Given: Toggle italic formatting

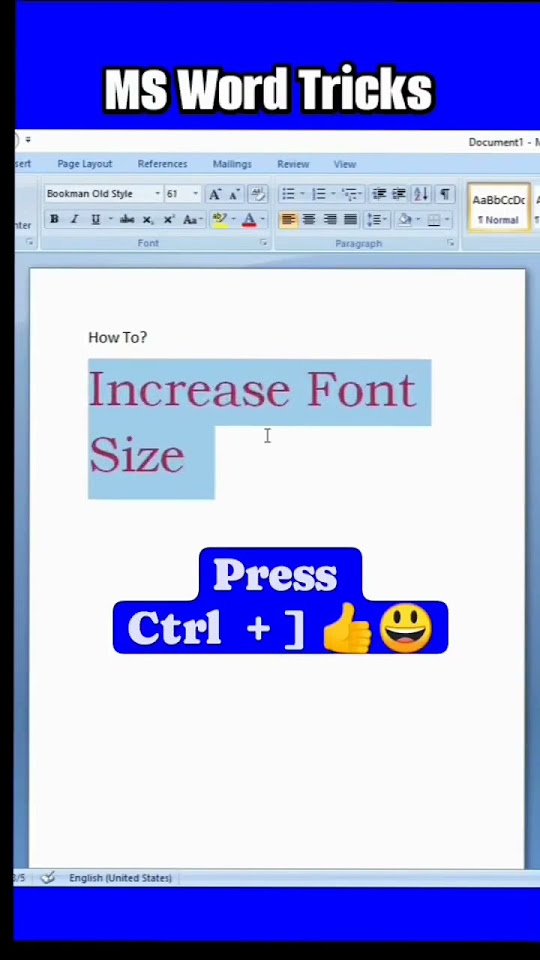Looking at the screenshot, I should coord(74,219).
